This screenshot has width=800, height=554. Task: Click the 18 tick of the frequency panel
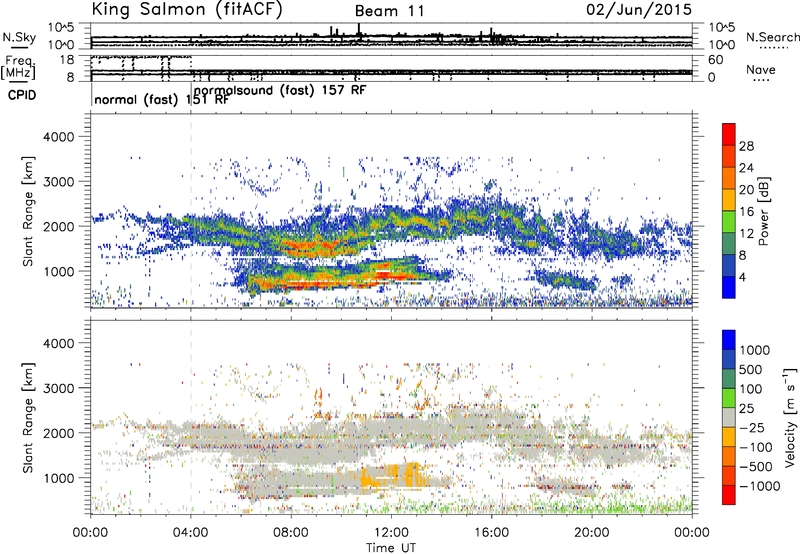[x=67, y=60]
